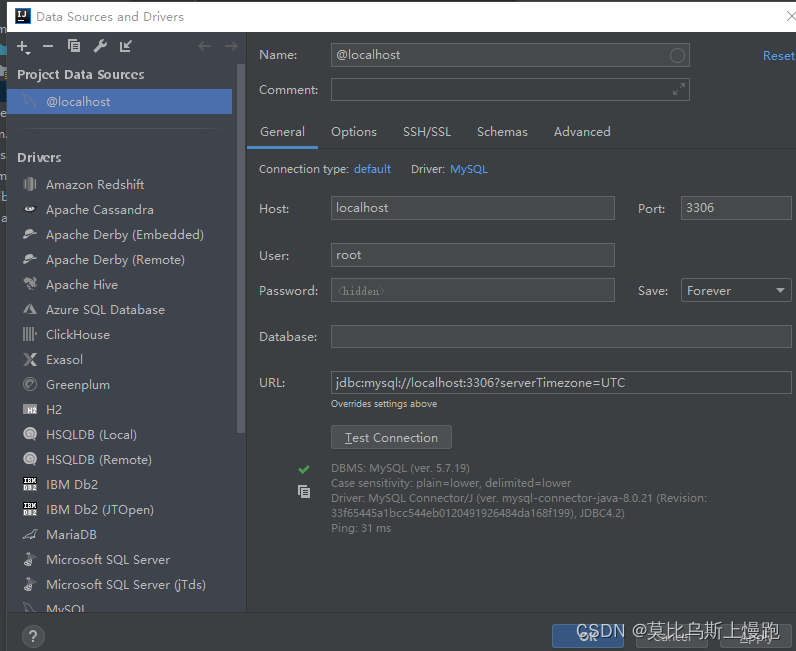Copy connection test result to clipboard

(x=304, y=492)
